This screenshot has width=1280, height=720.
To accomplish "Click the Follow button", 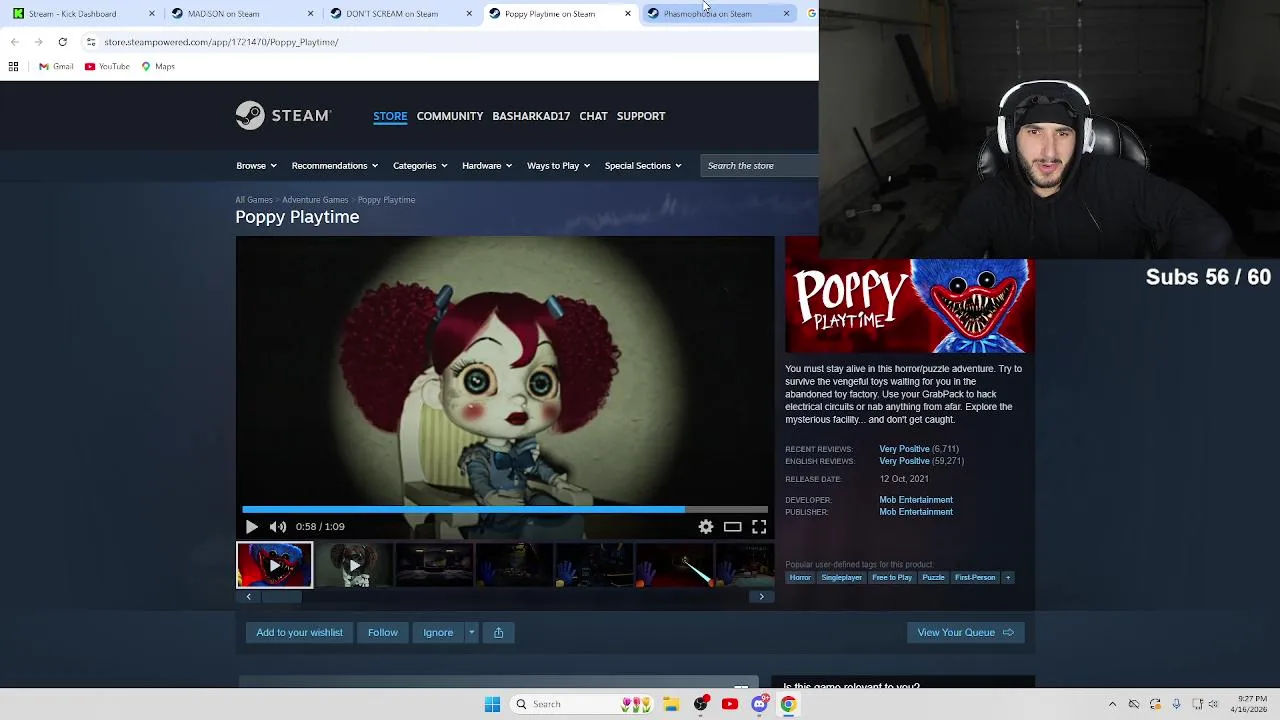I will 383,632.
